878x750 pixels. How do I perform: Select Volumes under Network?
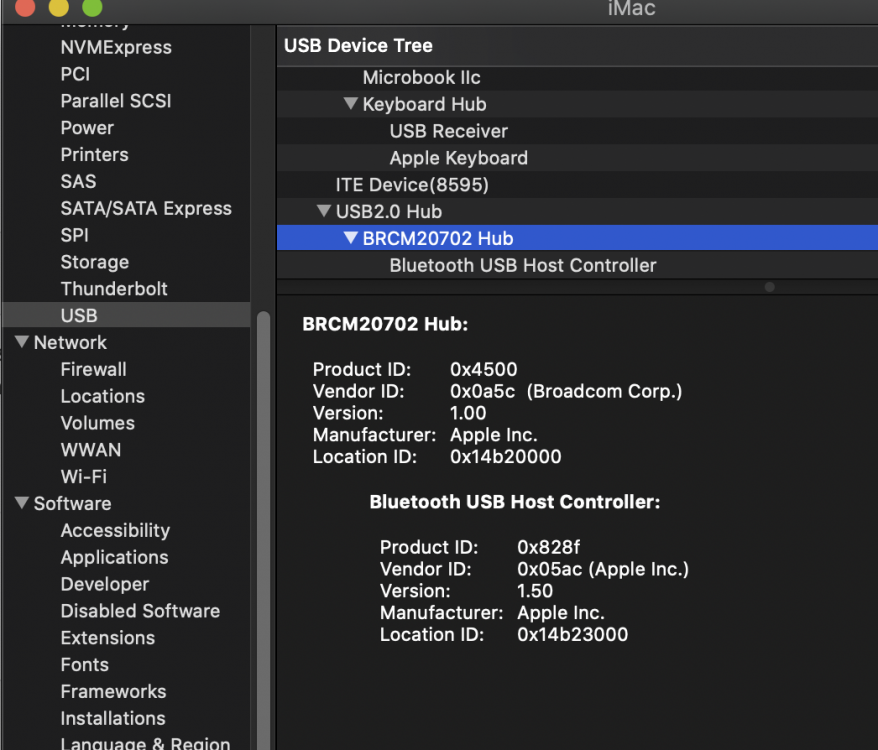(x=97, y=423)
